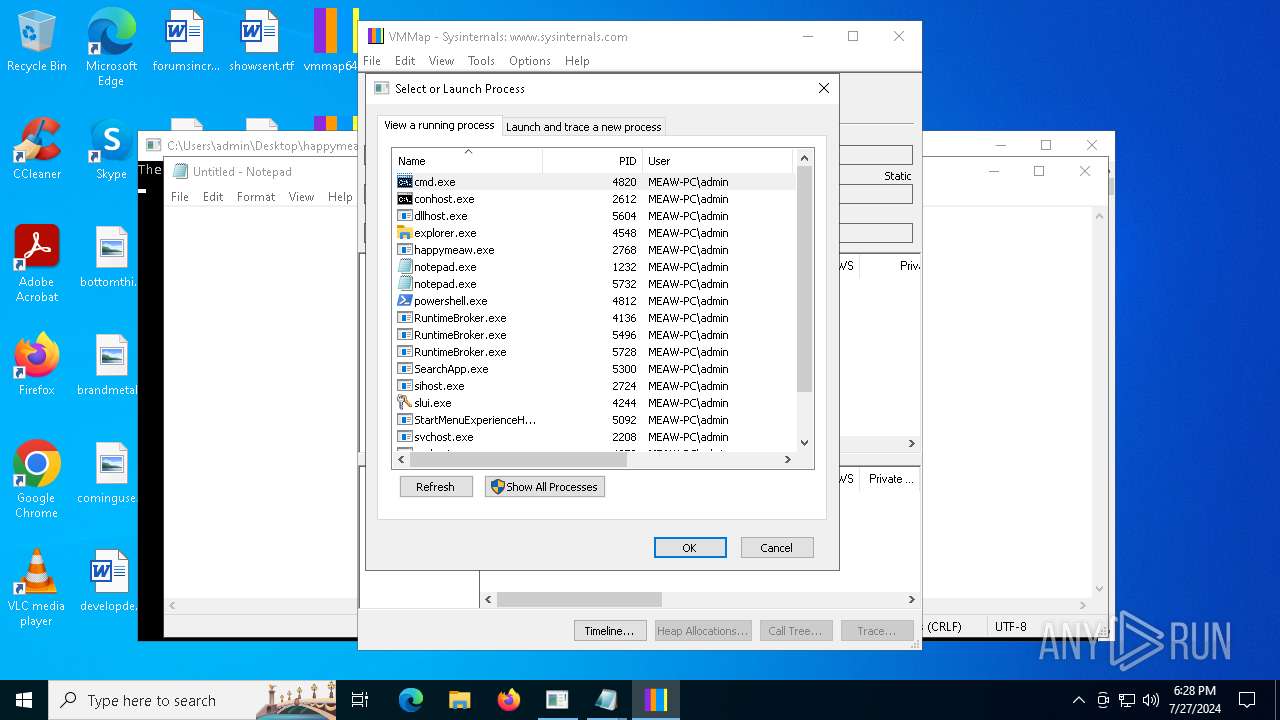Viewport: 1280px width, 720px height.
Task: Switch to Launch and trace a new process tab
Action: tap(583, 127)
